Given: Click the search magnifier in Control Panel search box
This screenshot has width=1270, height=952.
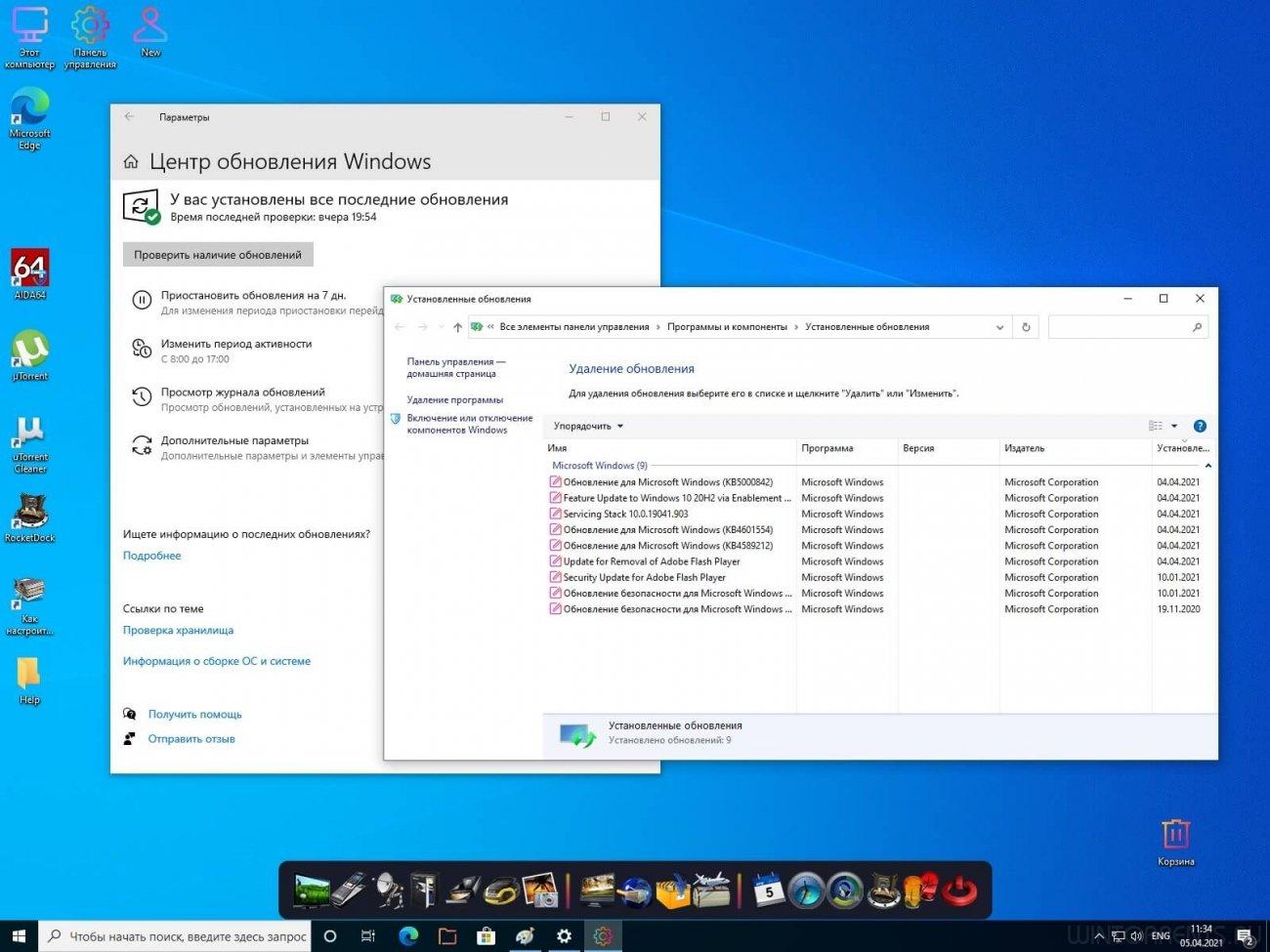Looking at the screenshot, I should pos(1197,327).
